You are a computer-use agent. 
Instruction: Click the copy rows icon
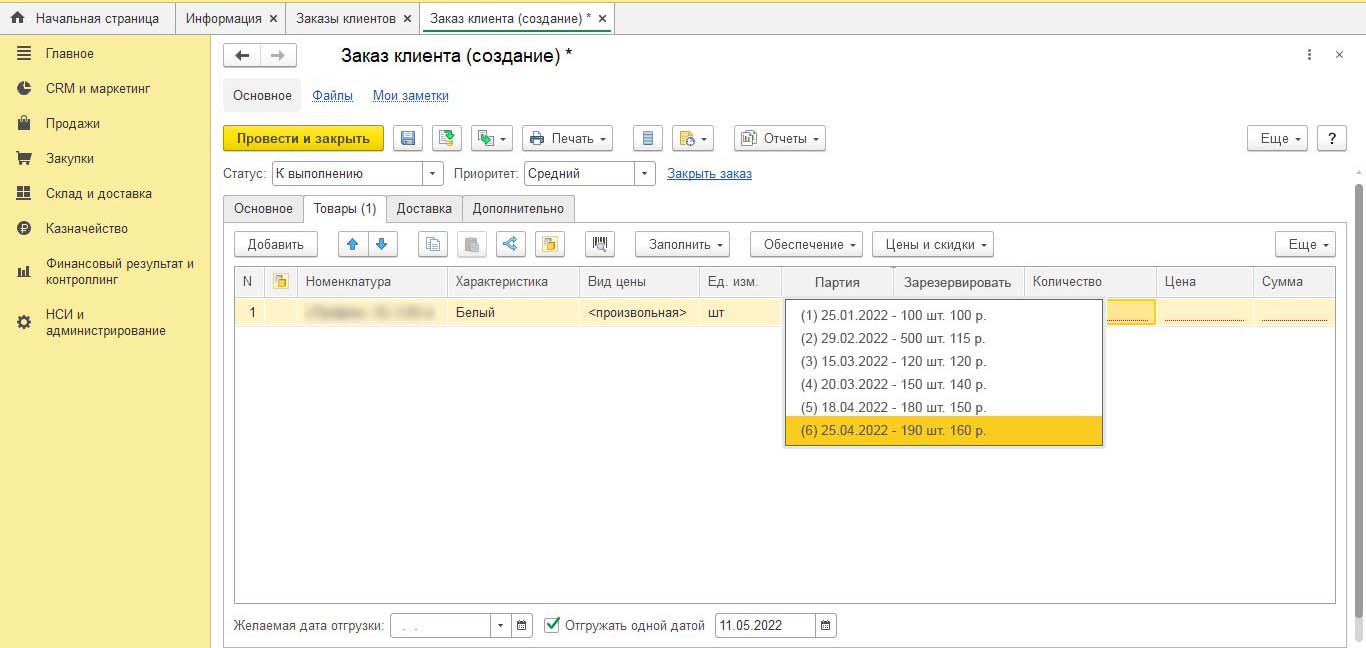(x=433, y=244)
